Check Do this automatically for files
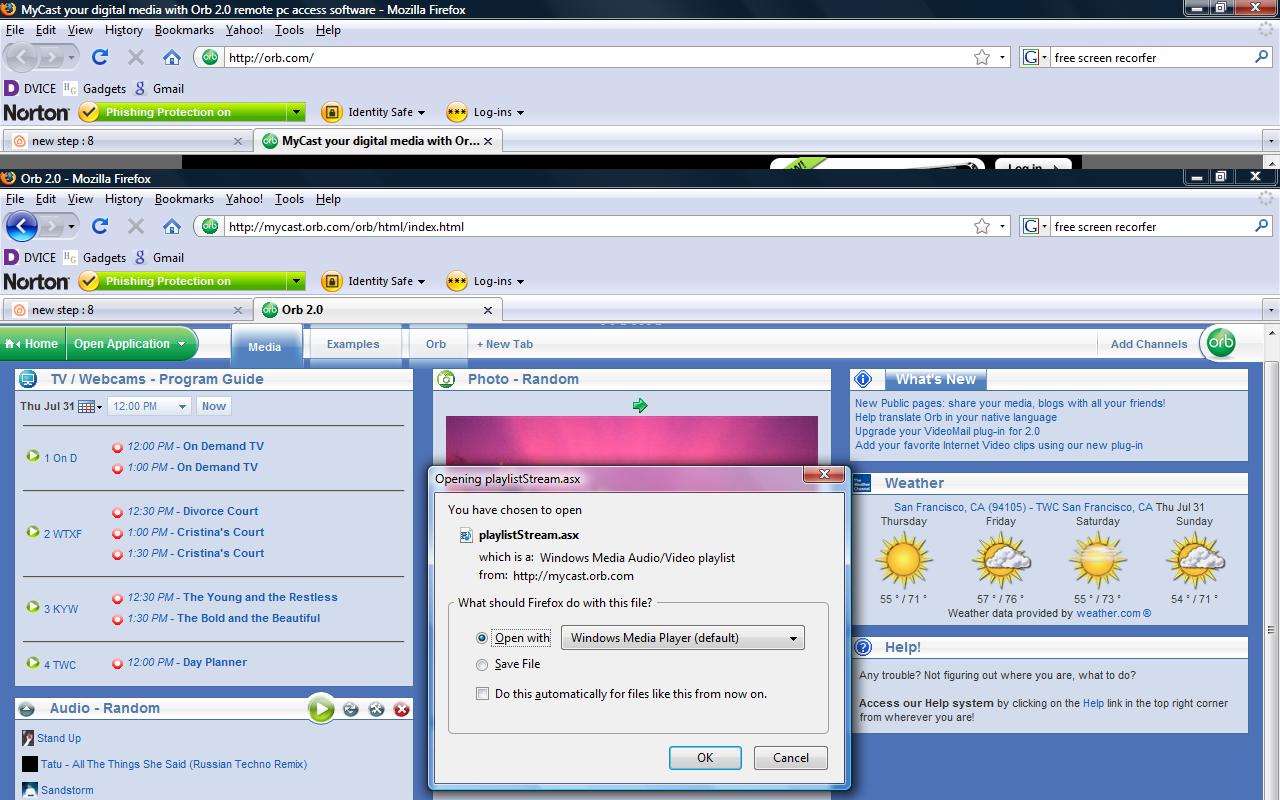This screenshot has height=800, width=1280. pos(482,694)
